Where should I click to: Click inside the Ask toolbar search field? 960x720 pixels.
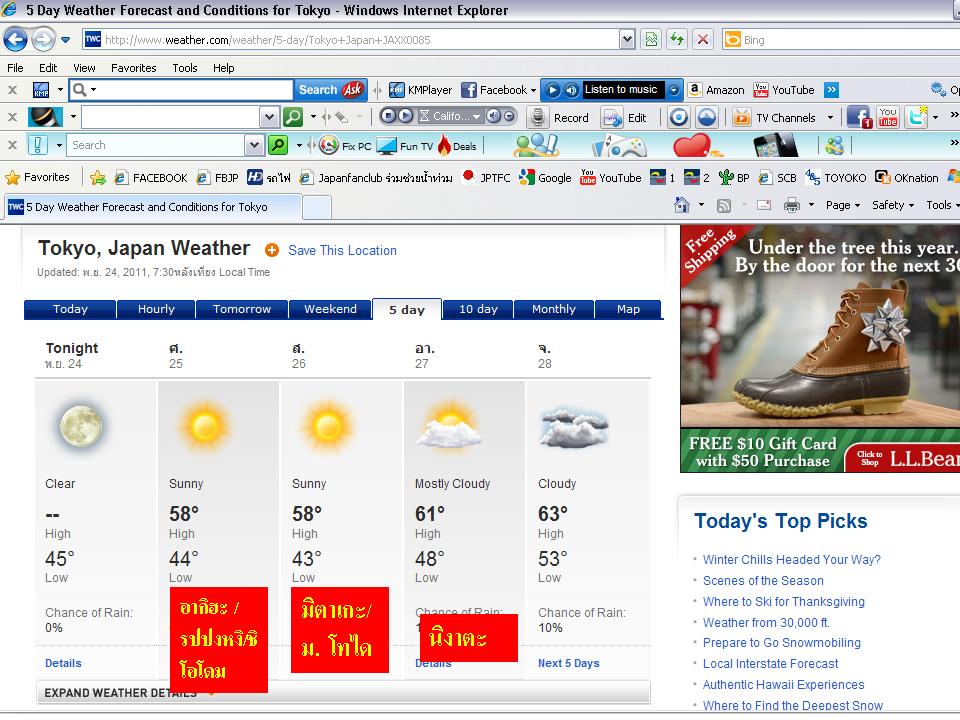tap(181, 90)
